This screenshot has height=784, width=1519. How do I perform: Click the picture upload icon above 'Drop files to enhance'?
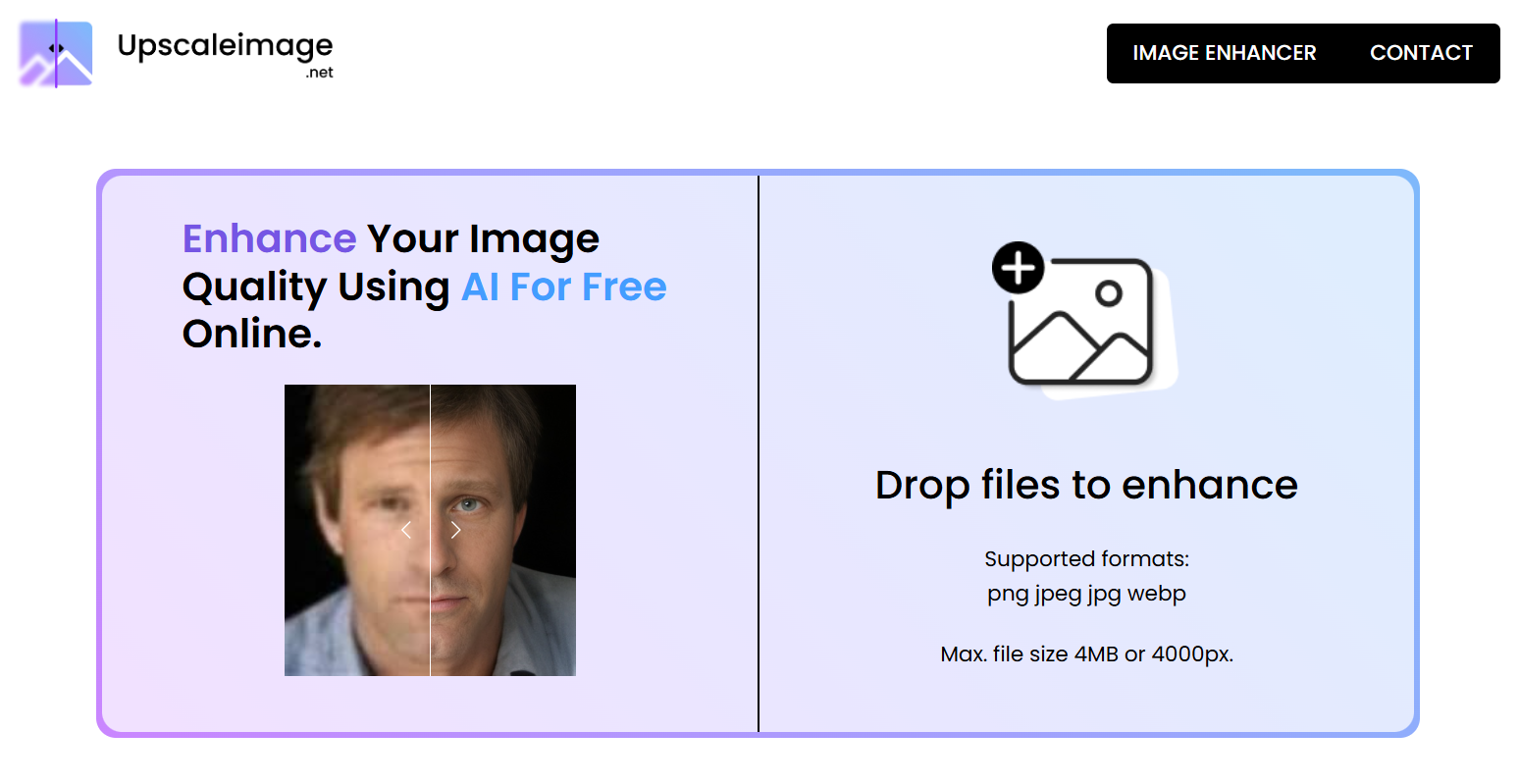point(1084,319)
